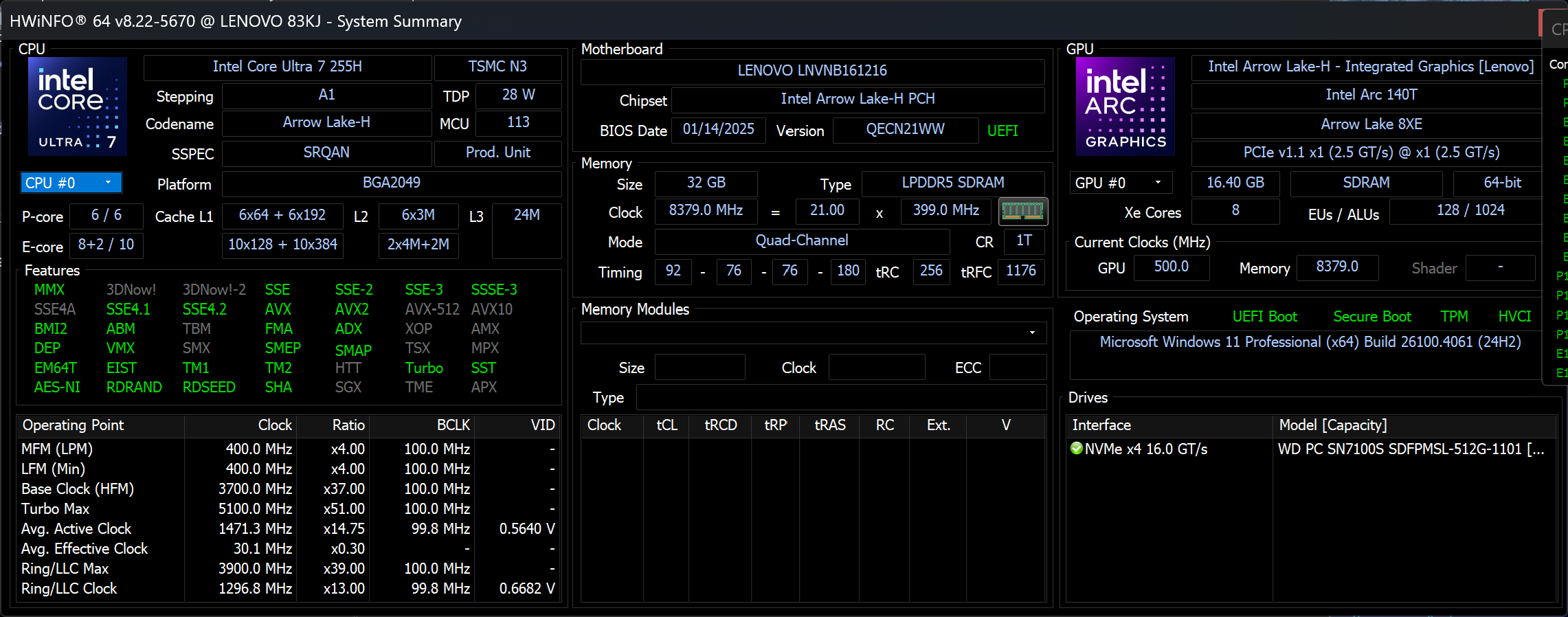Click the TSMC N3 process field
1568x617 pixels.
coord(497,67)
